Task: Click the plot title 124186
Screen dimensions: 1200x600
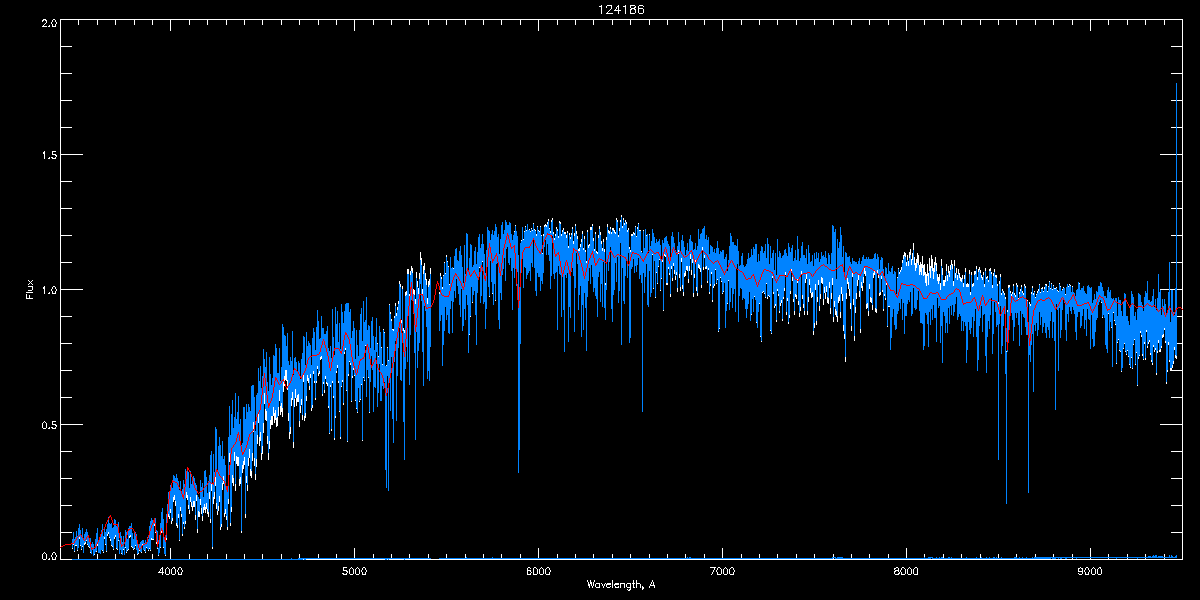Action: click(x=620, y=10)
